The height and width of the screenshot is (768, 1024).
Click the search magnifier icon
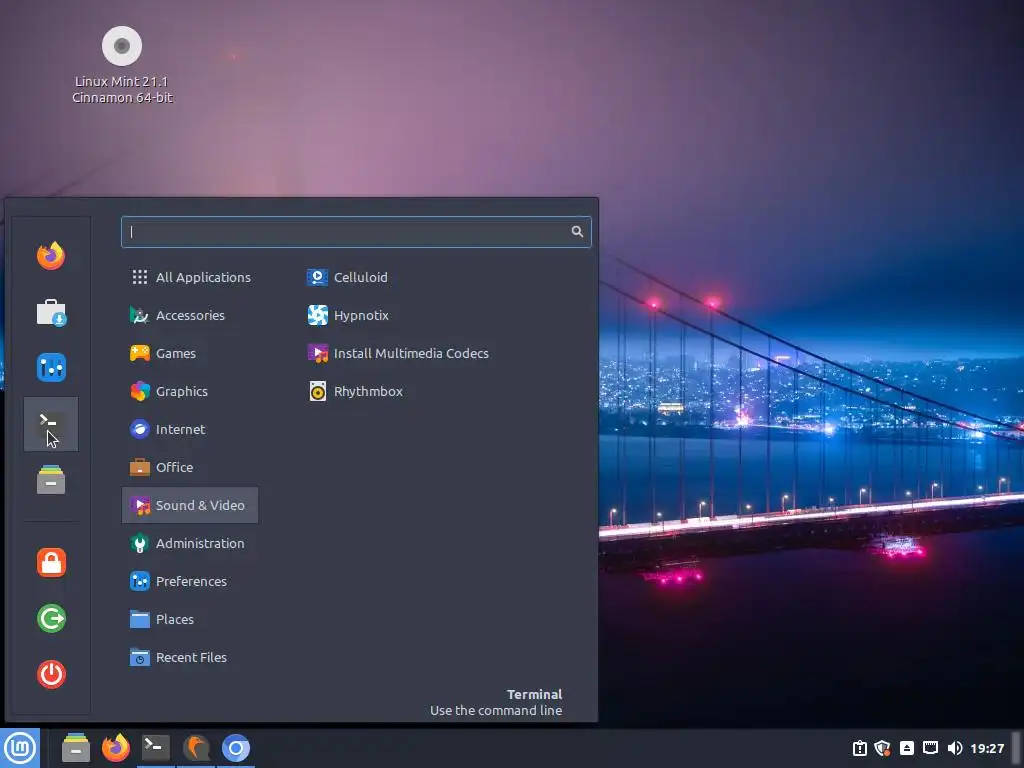pyautogui.click(x=577, y=231)
